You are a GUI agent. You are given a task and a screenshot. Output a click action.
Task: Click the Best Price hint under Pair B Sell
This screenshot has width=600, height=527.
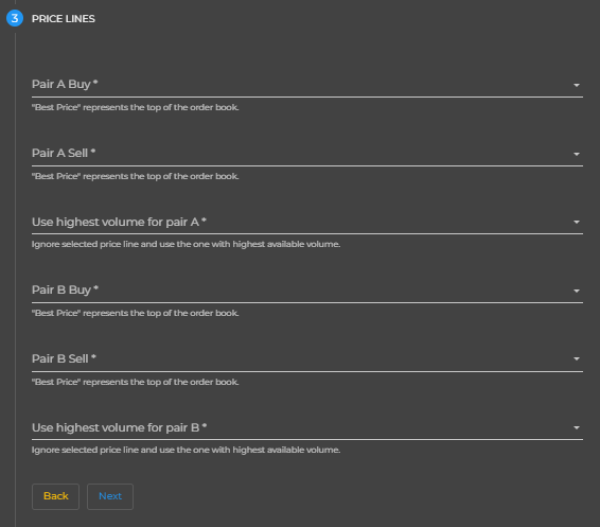pyautogui.click(x=135, y=382)
